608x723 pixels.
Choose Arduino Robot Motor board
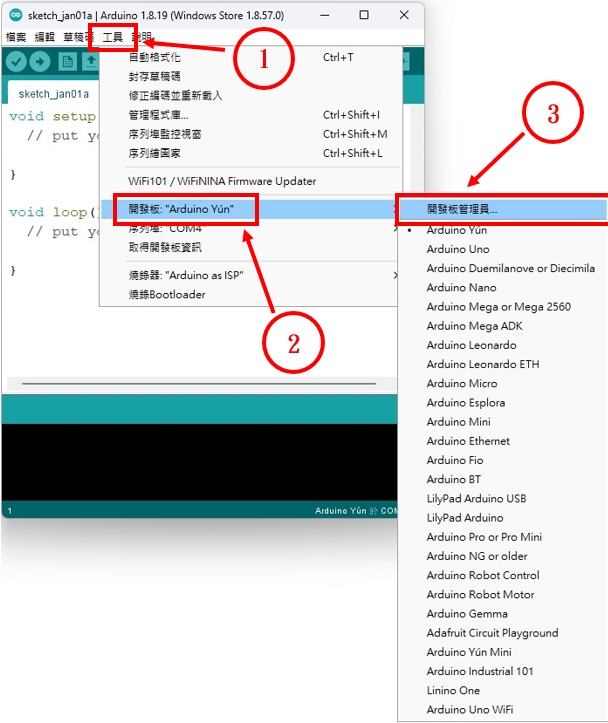click(503, 595)
